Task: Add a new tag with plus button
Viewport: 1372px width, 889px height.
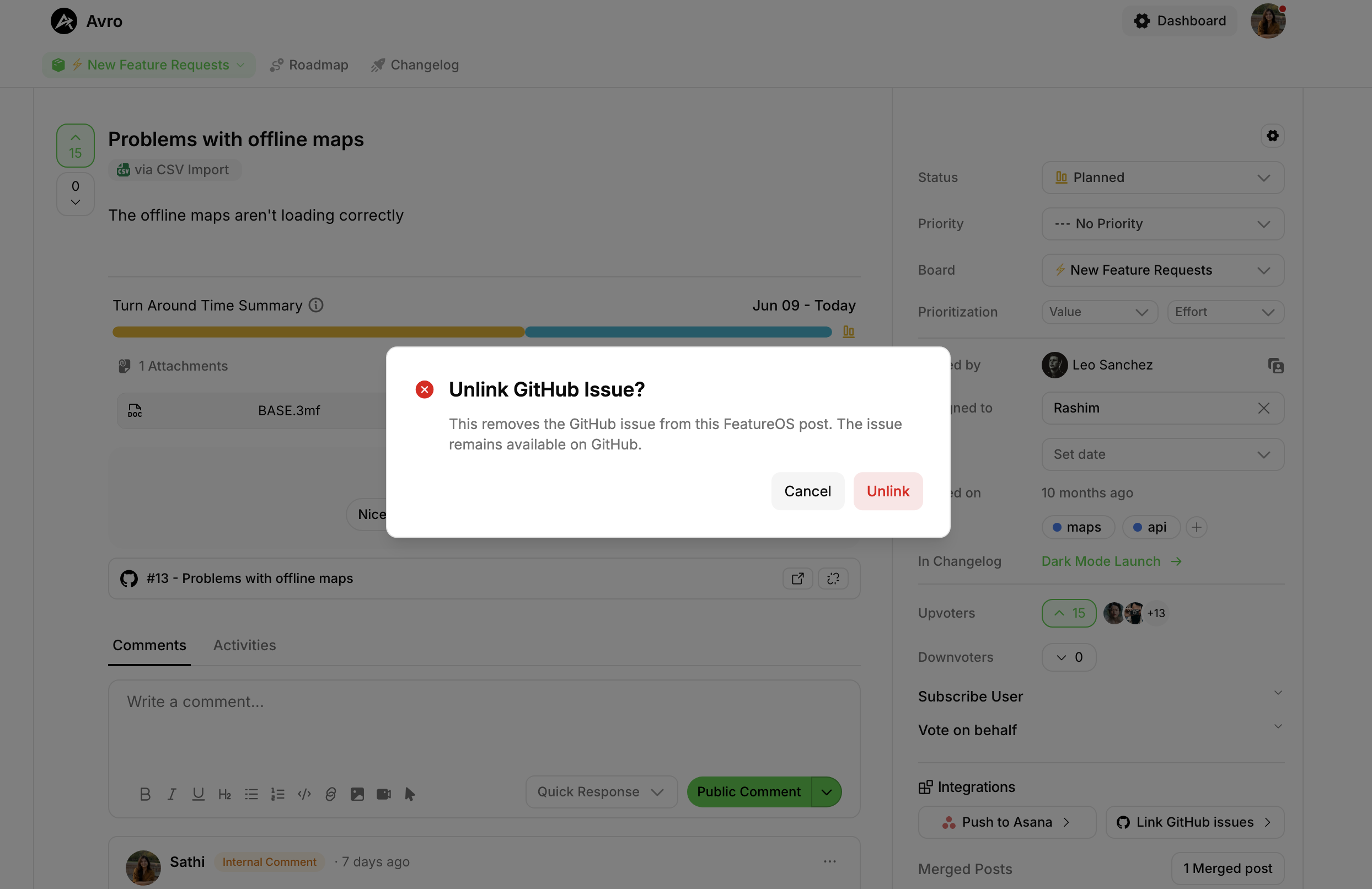Action: click(x=1197, y=527)
